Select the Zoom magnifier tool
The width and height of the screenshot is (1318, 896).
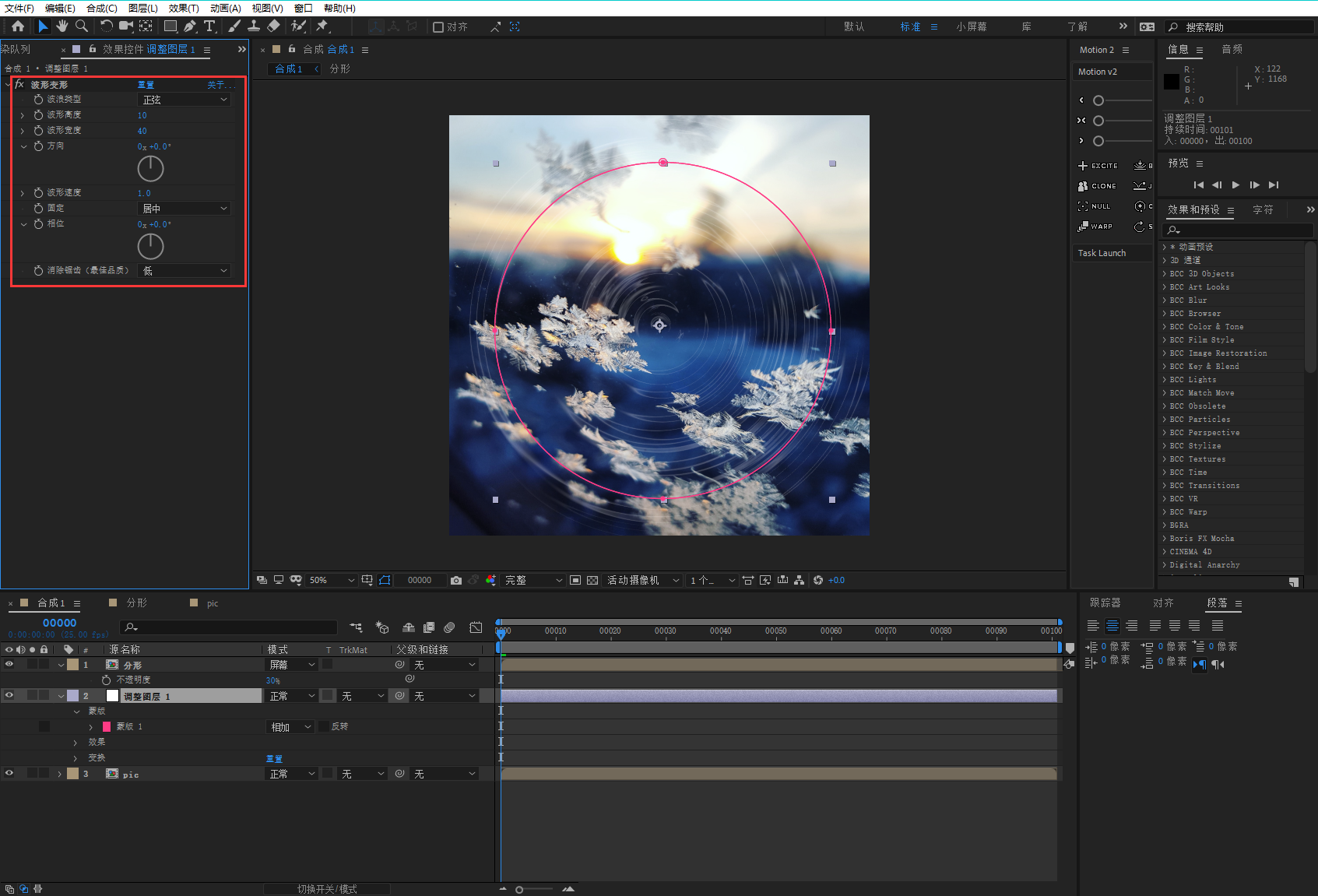pyautogui.click(x=81, y=26)
